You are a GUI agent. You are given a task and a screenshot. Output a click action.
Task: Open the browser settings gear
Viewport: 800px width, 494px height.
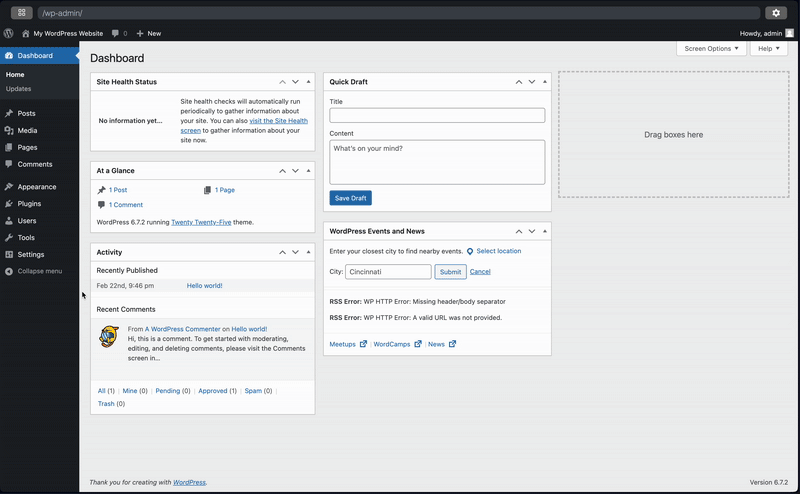pos(776,13)
